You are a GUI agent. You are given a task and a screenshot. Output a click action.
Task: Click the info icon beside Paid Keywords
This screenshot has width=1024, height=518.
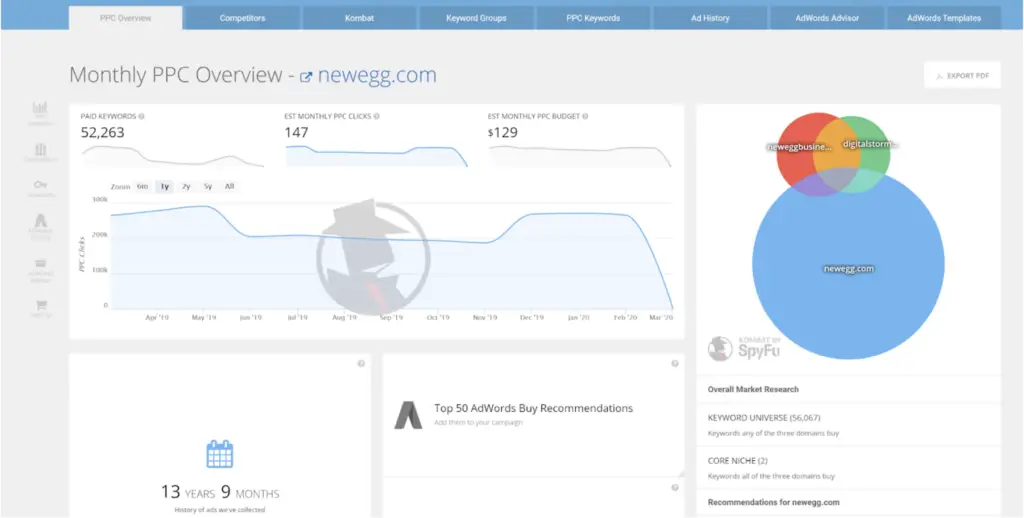tap(142, 116)
